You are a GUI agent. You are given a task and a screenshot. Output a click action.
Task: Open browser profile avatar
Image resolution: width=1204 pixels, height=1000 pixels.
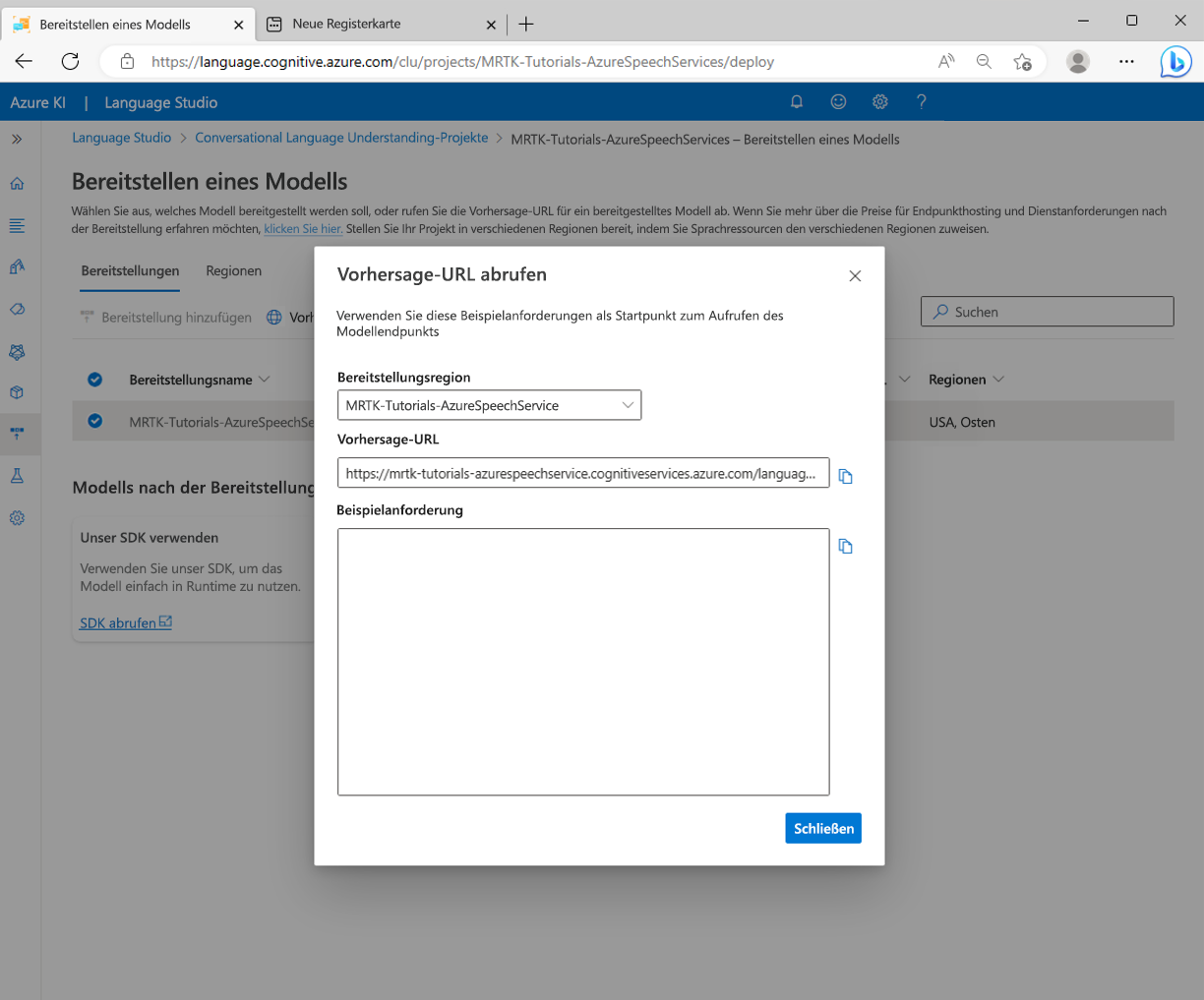1078,61
